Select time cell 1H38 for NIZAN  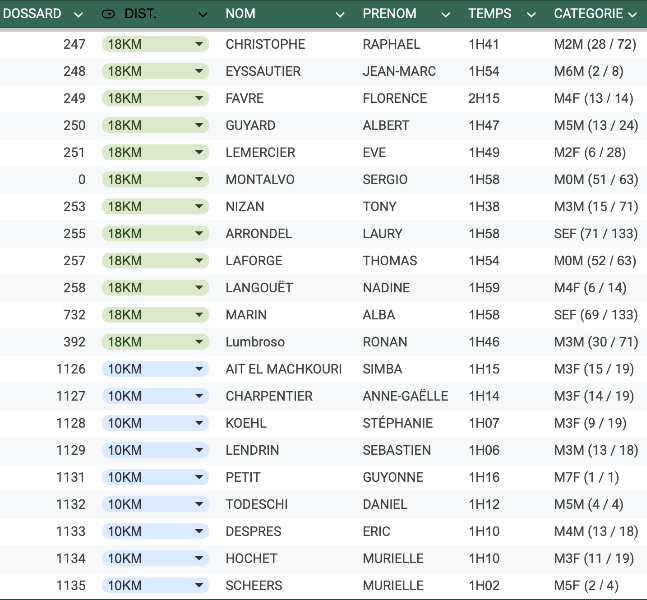click(484, 207)
